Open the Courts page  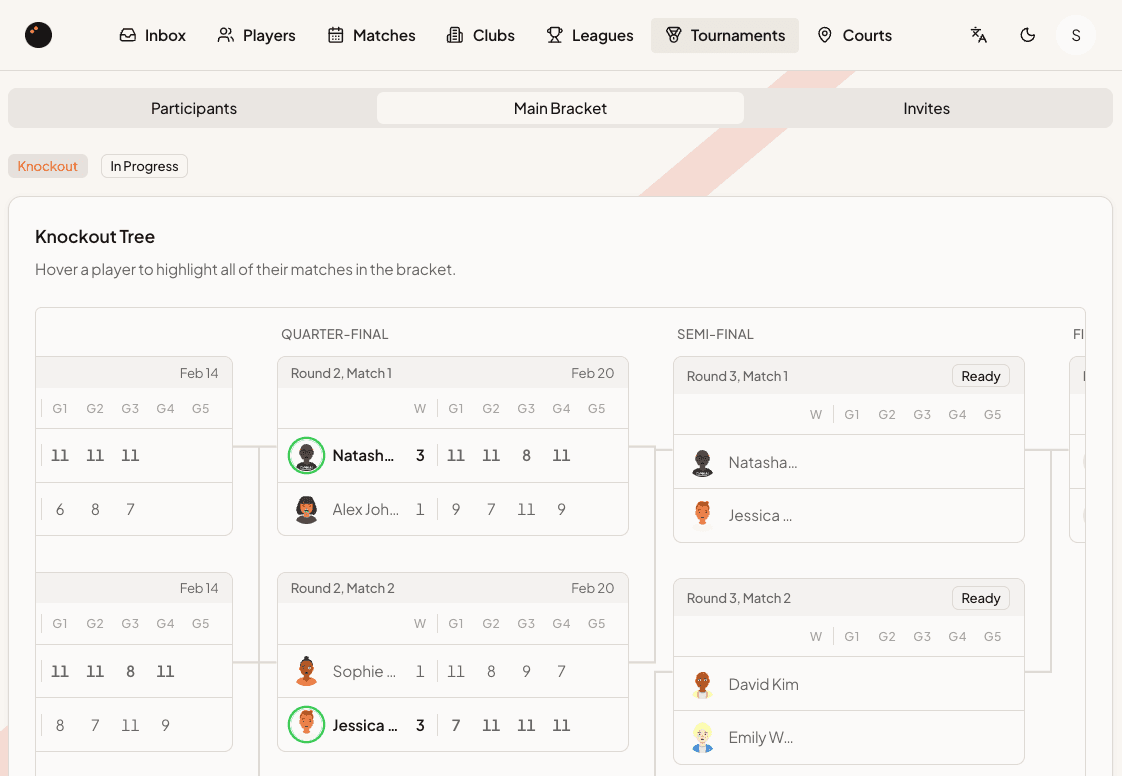854,35
